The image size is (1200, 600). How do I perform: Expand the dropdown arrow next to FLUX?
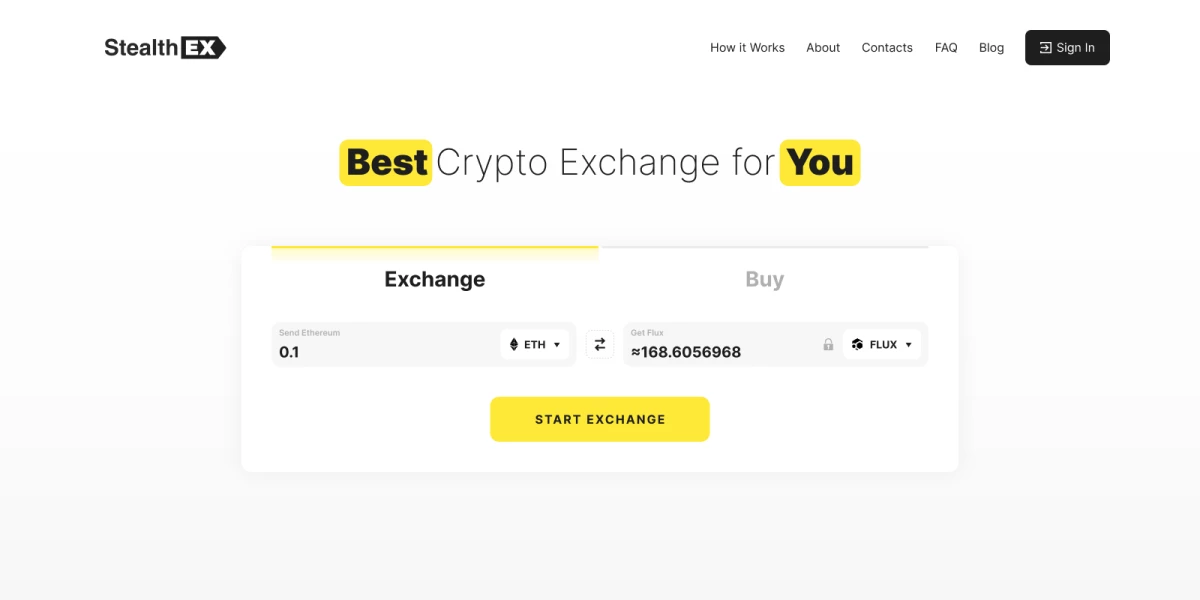908,345
